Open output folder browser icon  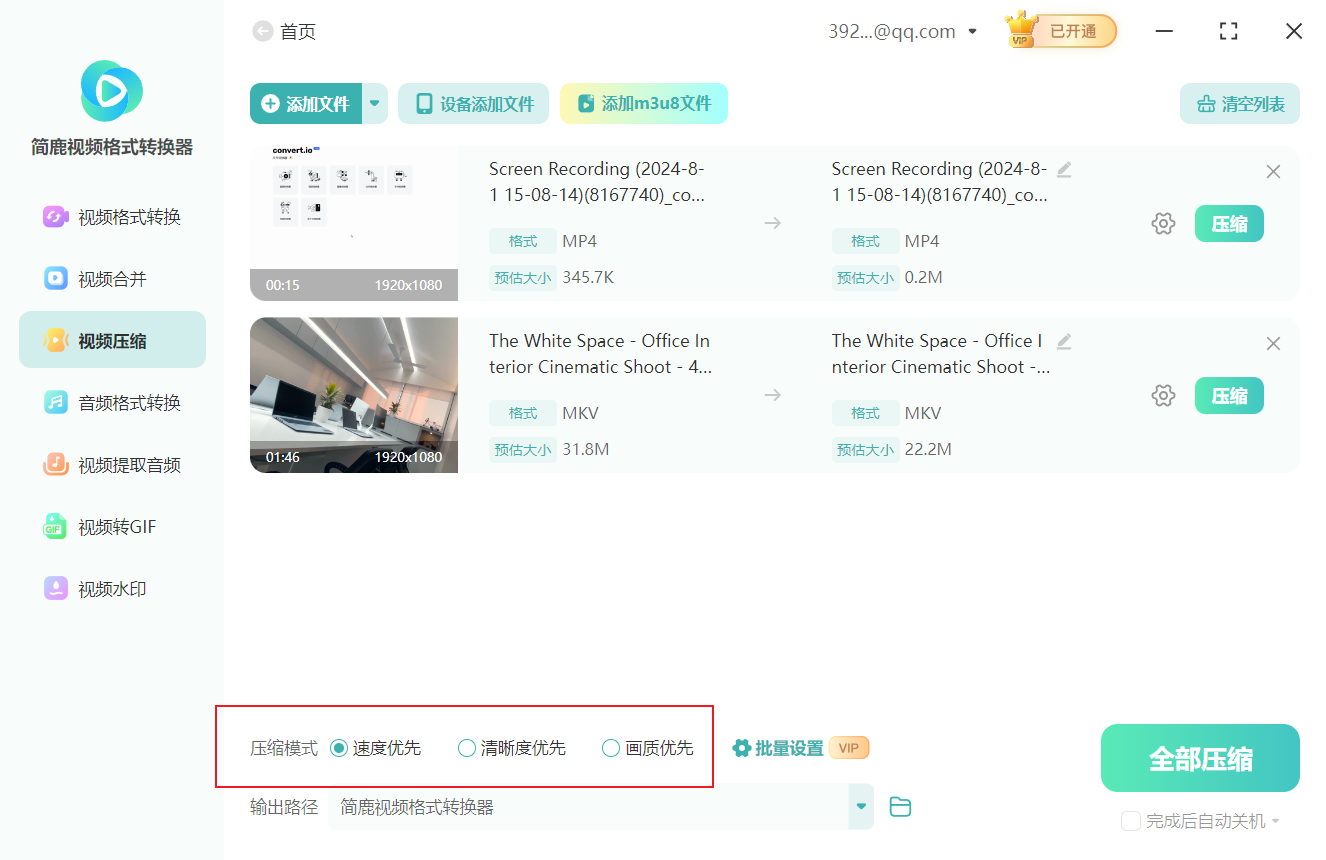coord(899,806)
